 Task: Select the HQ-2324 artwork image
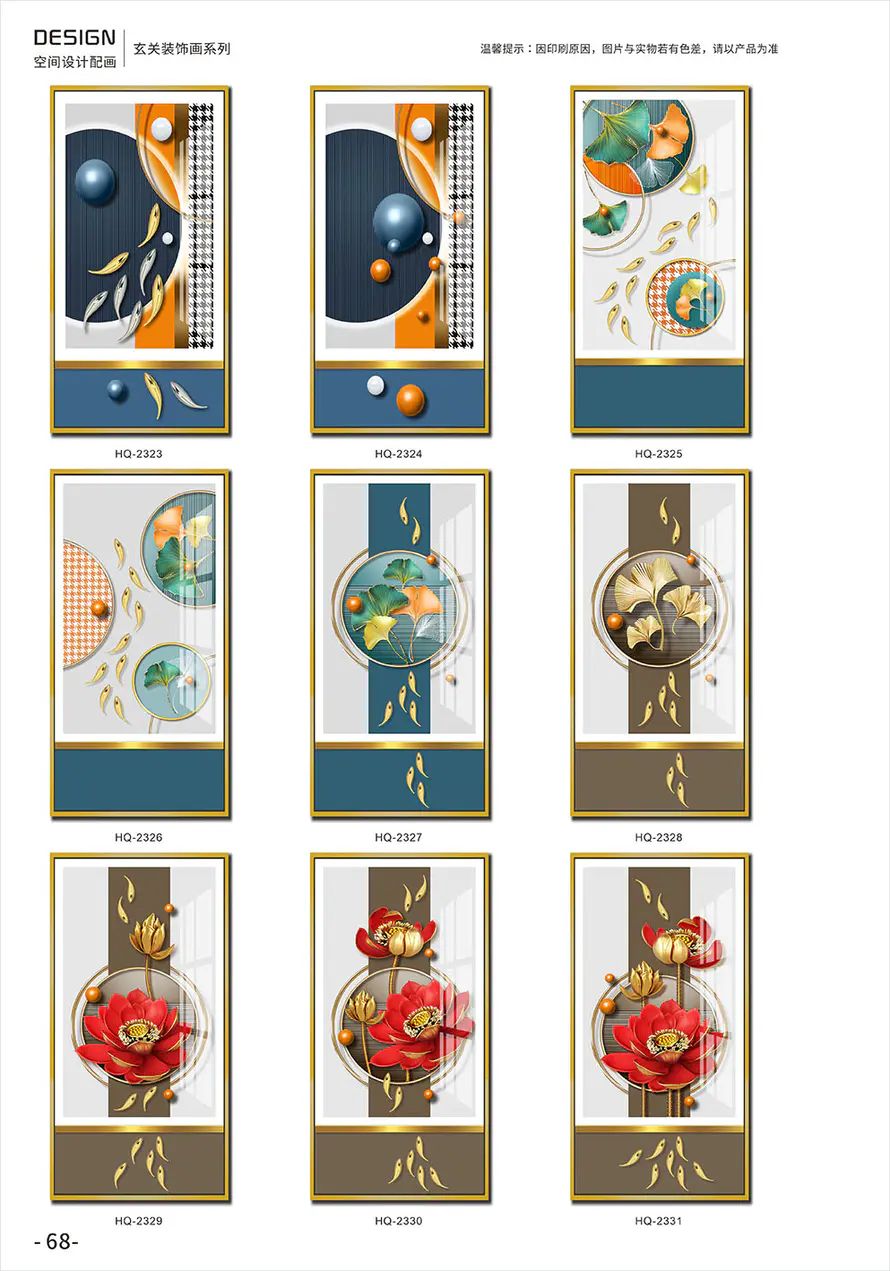(400, 260)
